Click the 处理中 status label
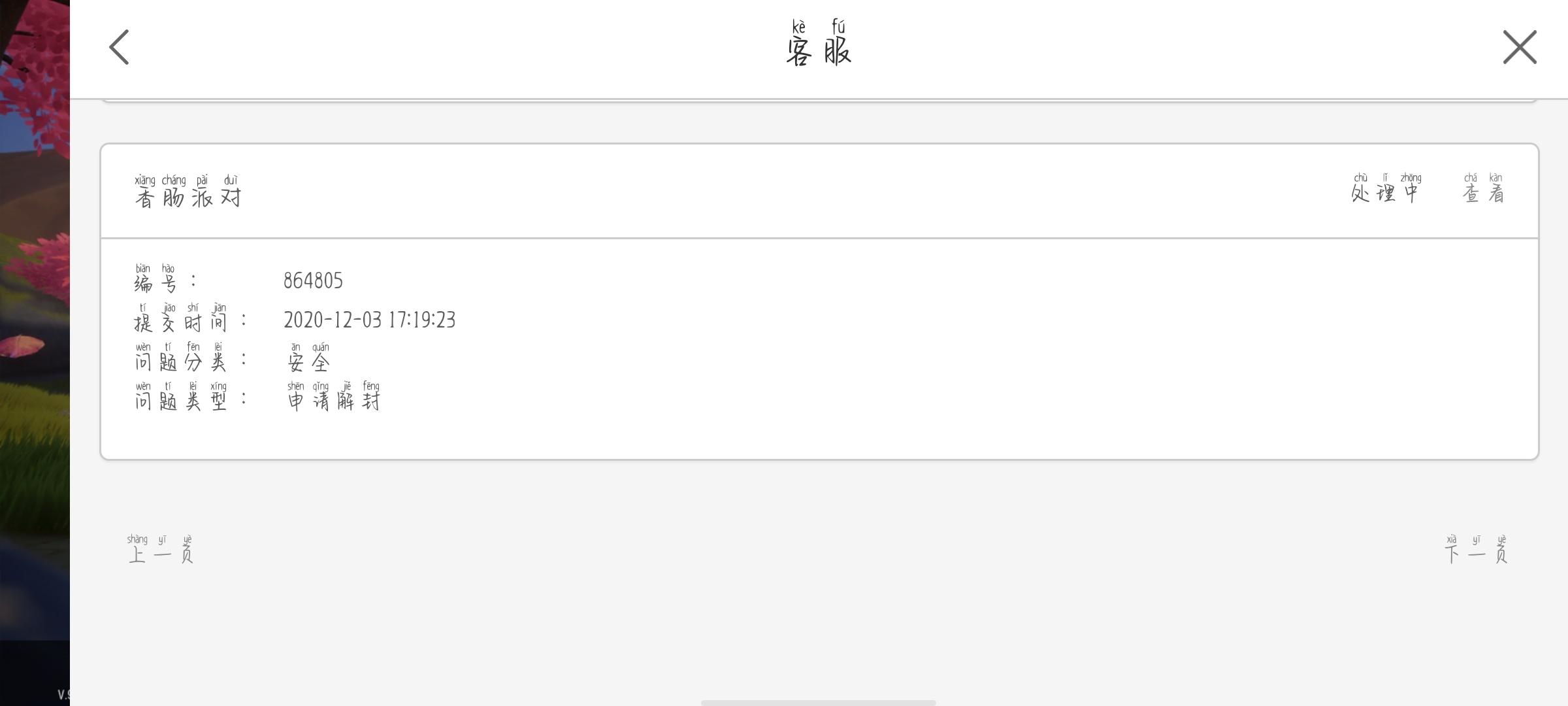This screenshot has width=1568, height=706. 1386,188
